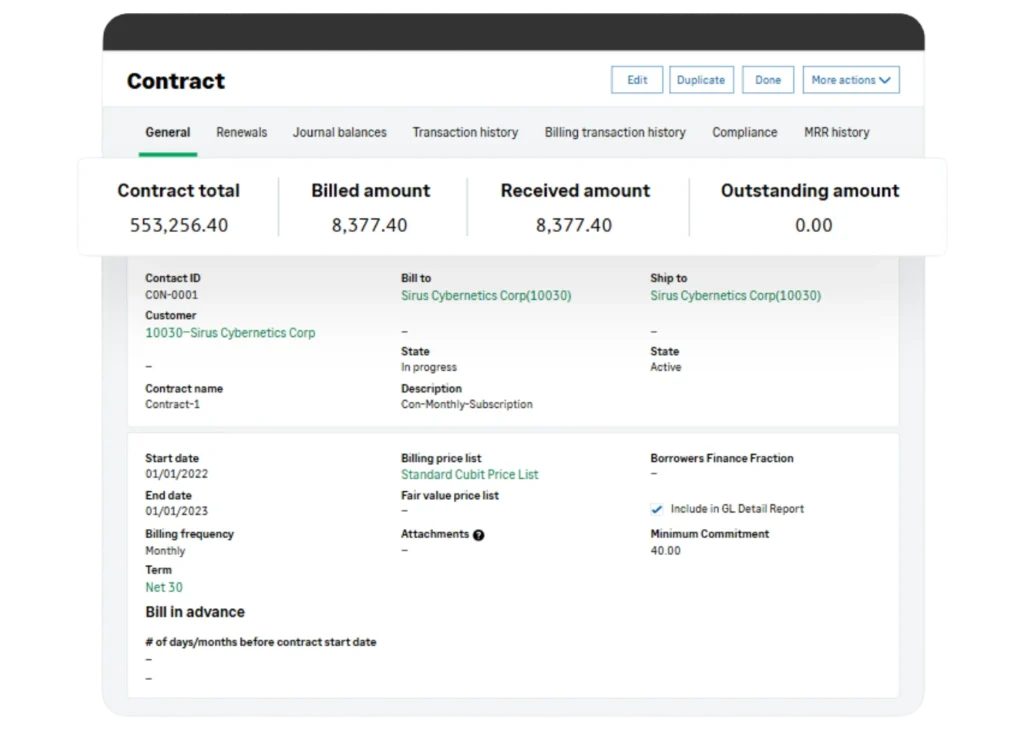Click the contract ID CON-0001
Viewport: 1024px width, 731px height.
coord(171,295)
